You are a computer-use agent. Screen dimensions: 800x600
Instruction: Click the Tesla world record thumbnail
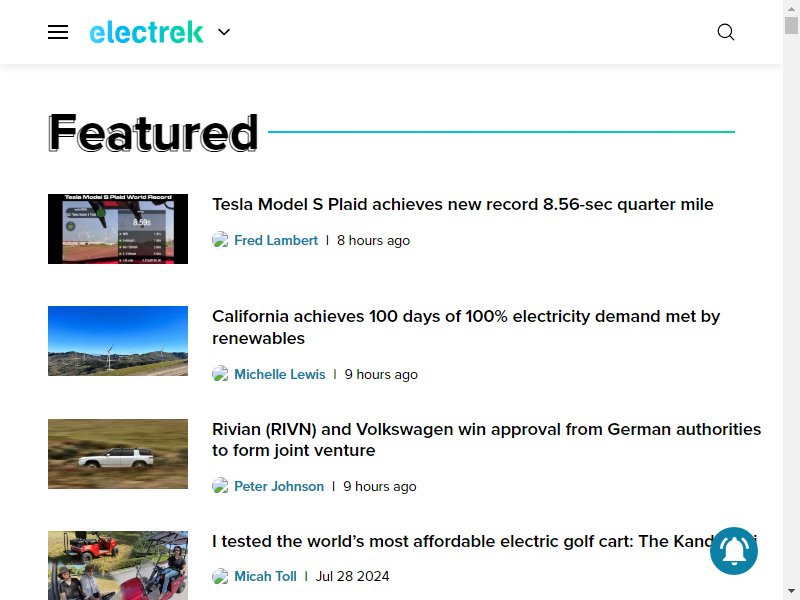tap(118, 229)
